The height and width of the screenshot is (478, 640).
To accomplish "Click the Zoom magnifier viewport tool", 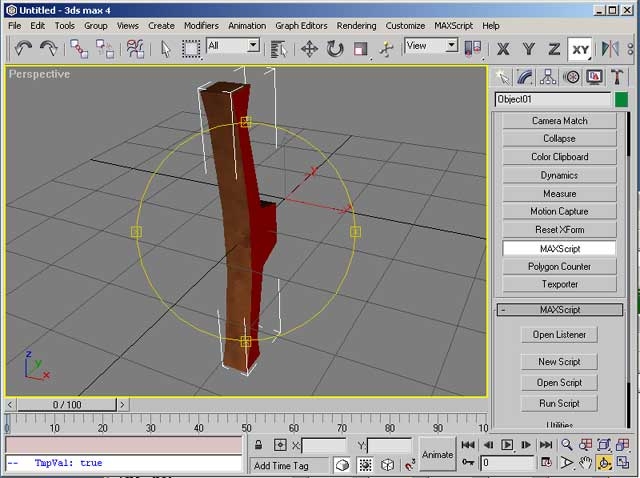I will click(566, 445).
